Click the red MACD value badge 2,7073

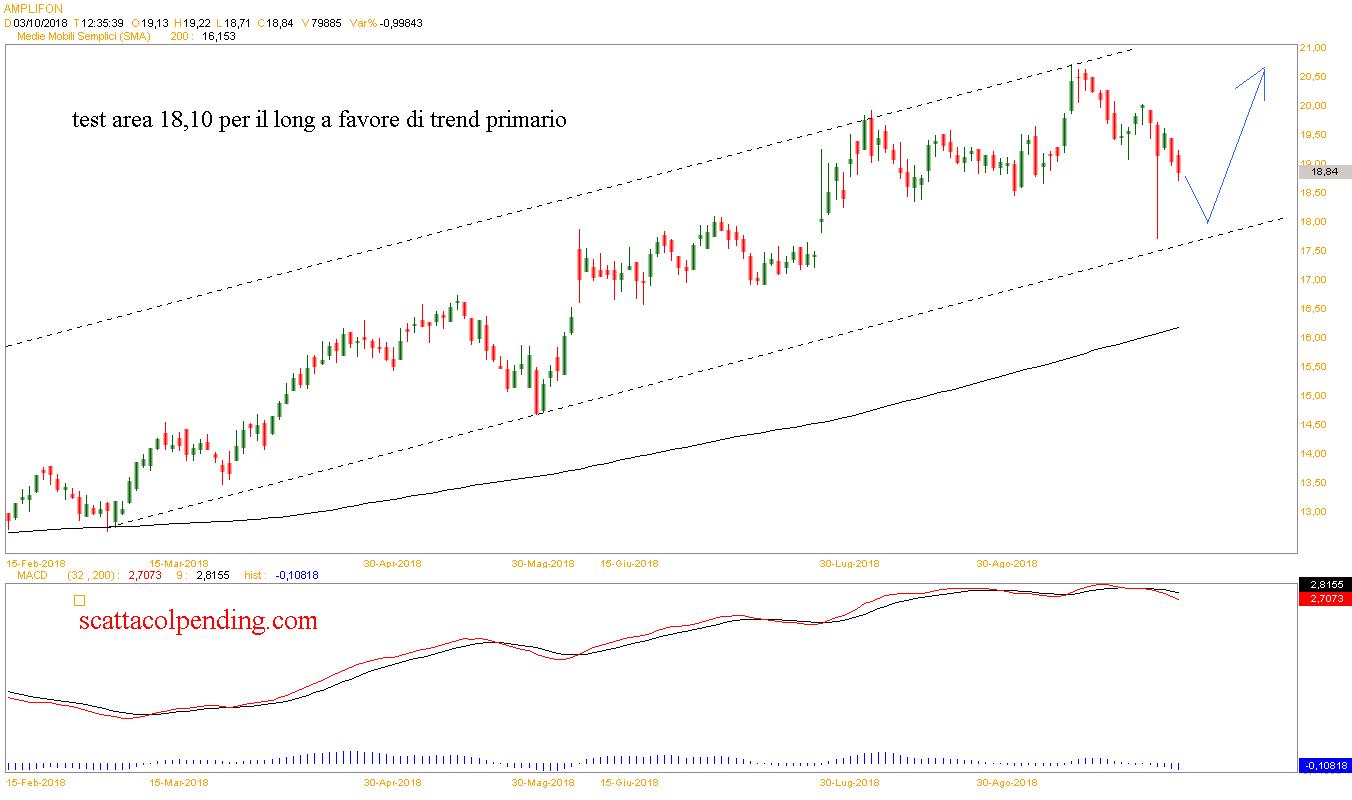[1324, 597]
